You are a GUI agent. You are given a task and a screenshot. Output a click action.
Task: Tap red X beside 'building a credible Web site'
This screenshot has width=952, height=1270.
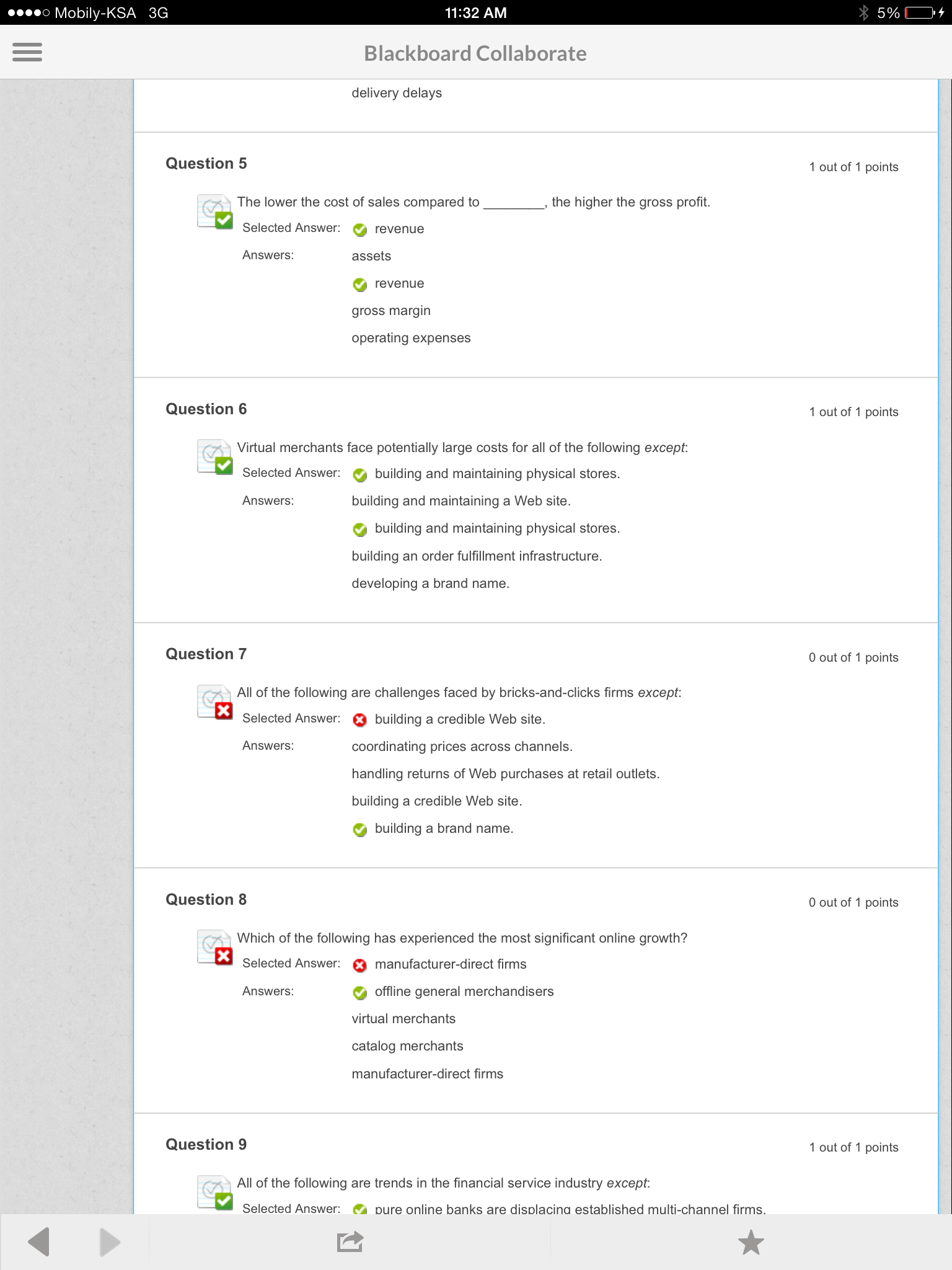tap(360, 720)
